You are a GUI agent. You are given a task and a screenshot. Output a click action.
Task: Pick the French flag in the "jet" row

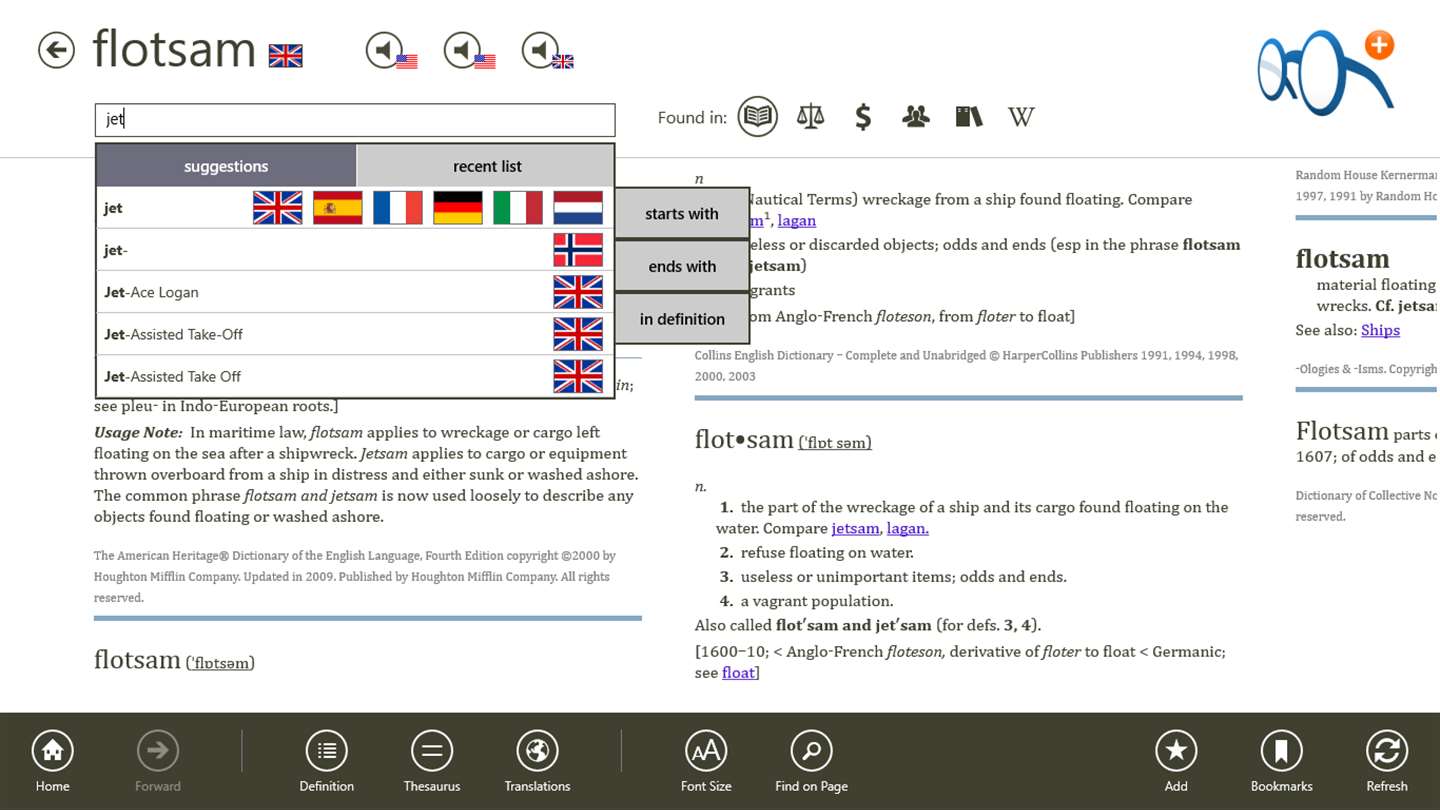pyautogui.click(x=398, y=208)
